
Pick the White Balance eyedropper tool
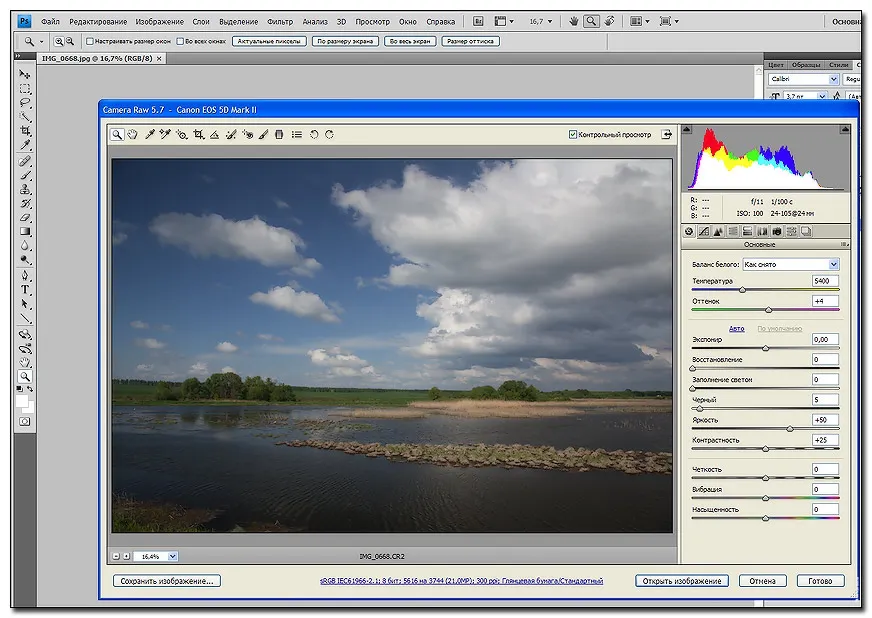click(x=149, y=135)
